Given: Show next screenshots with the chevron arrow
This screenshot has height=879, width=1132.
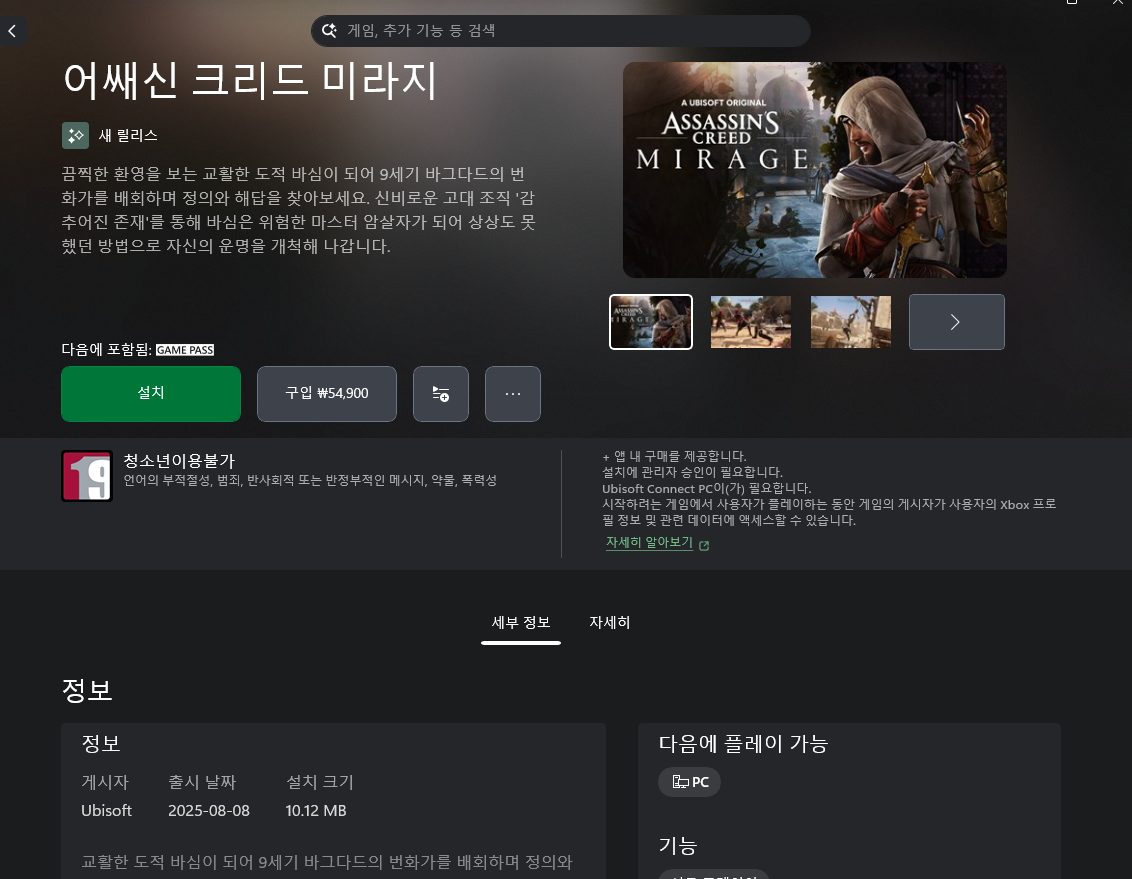Looking at the screenshot, I should [957, 322].
